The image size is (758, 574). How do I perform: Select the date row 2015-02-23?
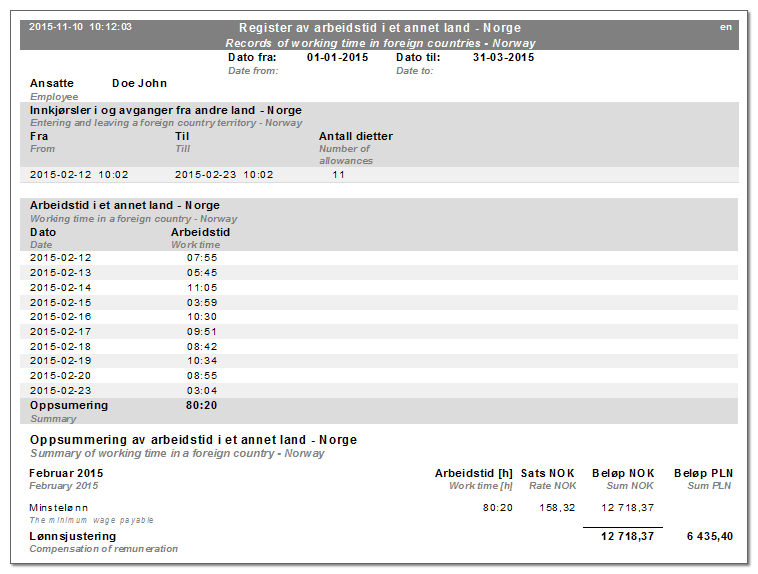(60, 391)
